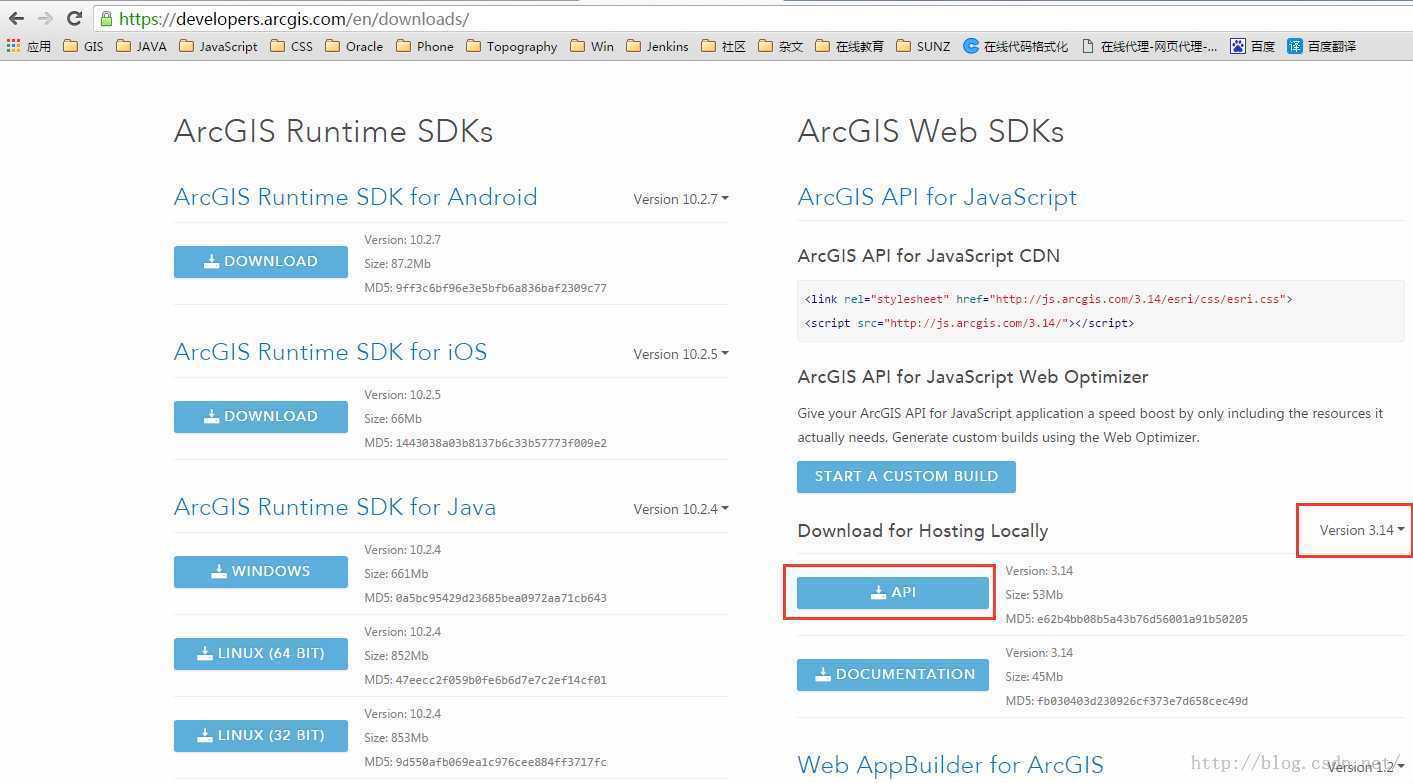Open the 在线代码格式化 bookmark
Viewport: 1413px width, 783px height.
tap(1016, 46)
